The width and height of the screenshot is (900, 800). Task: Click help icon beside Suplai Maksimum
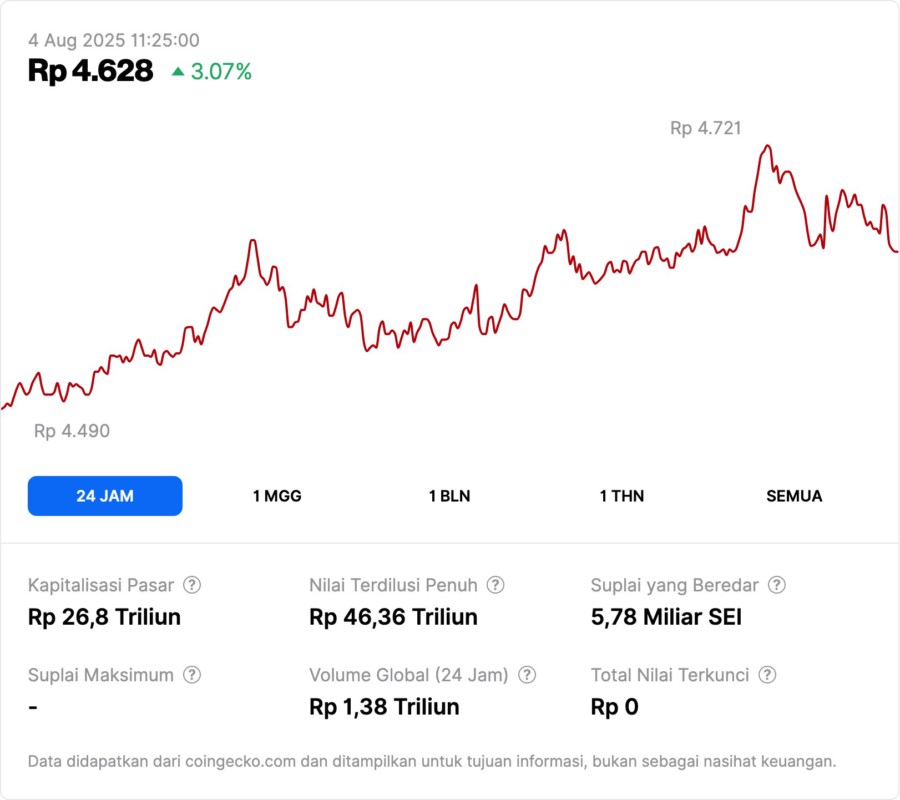point(192,675)
